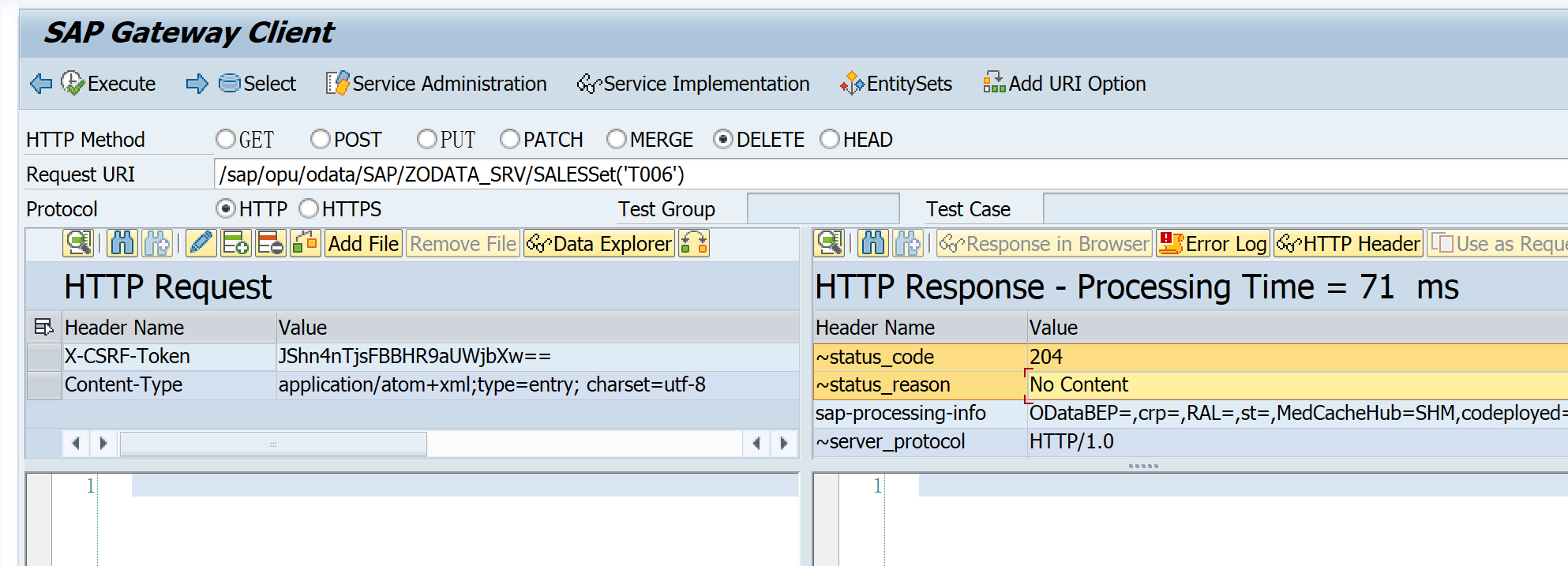
Task: Click the Delete Row icon with red minus
Action: pos(271,243)
